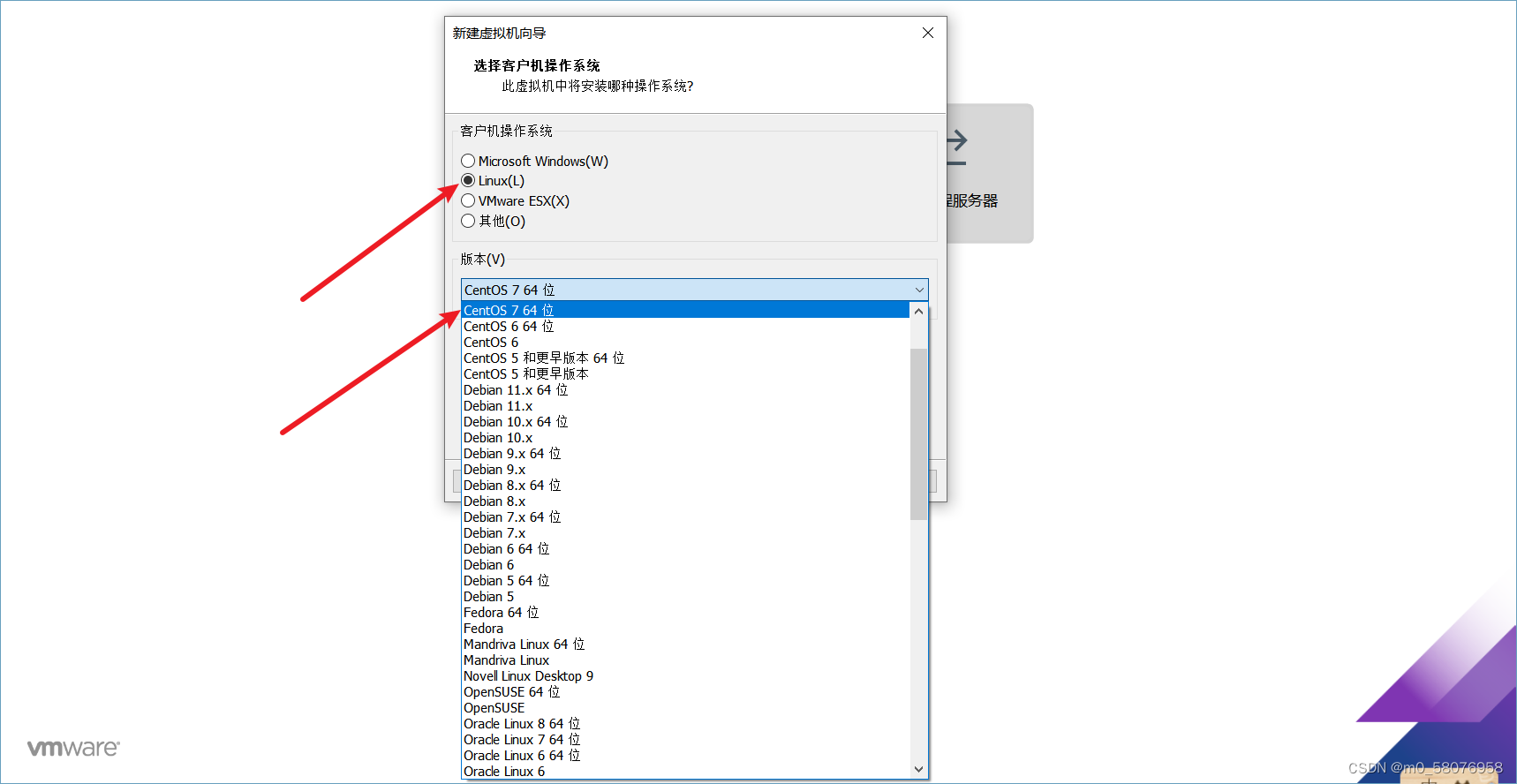Image resolution: width=1517 pixels, height=784 pixels.
Task: Choose CentOS 6 from version list
Action: point(685,342)
